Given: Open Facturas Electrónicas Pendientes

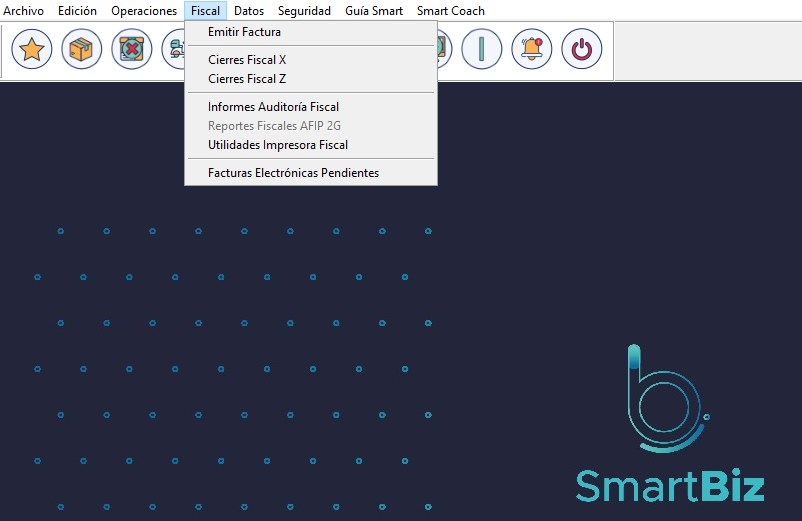Looking at the screenshot, I should click(293, 173).
